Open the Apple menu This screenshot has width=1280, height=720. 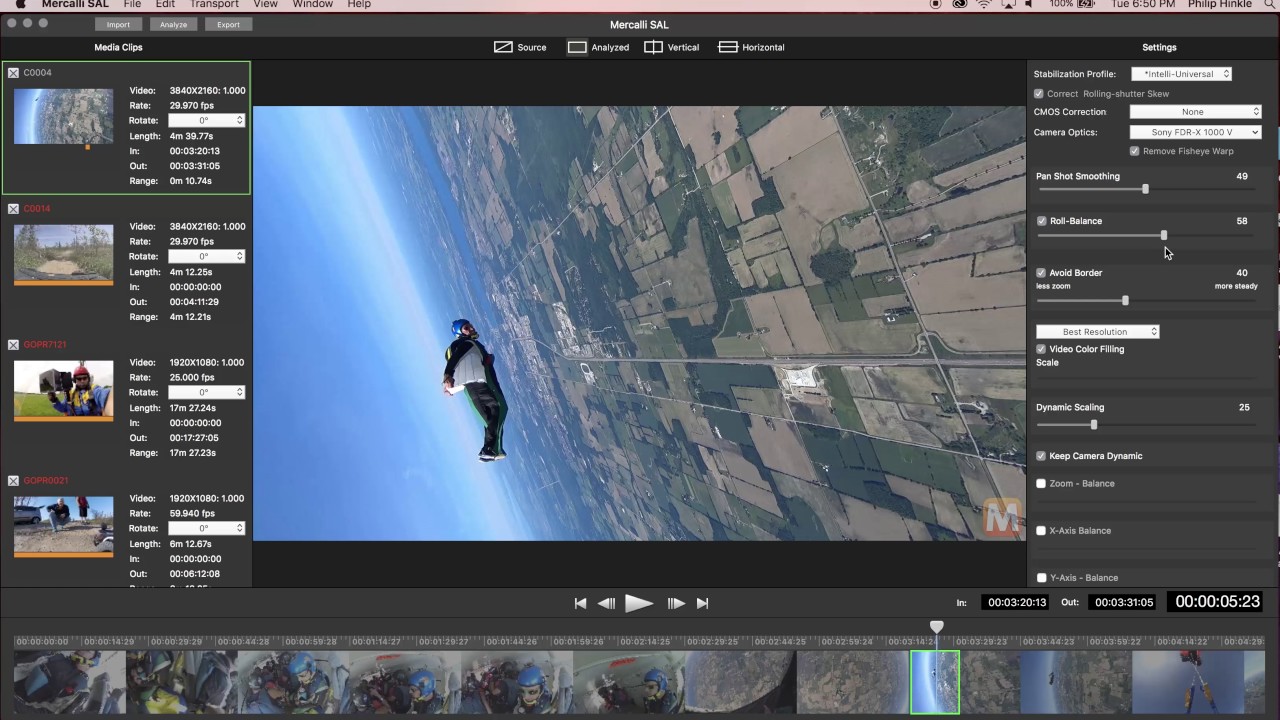[20, 4]
